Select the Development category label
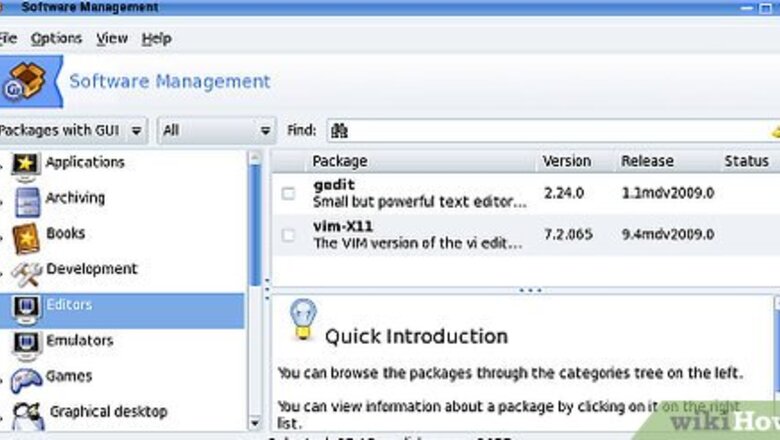The width and height of the screenshot is (780, 440). click(92, 269)
